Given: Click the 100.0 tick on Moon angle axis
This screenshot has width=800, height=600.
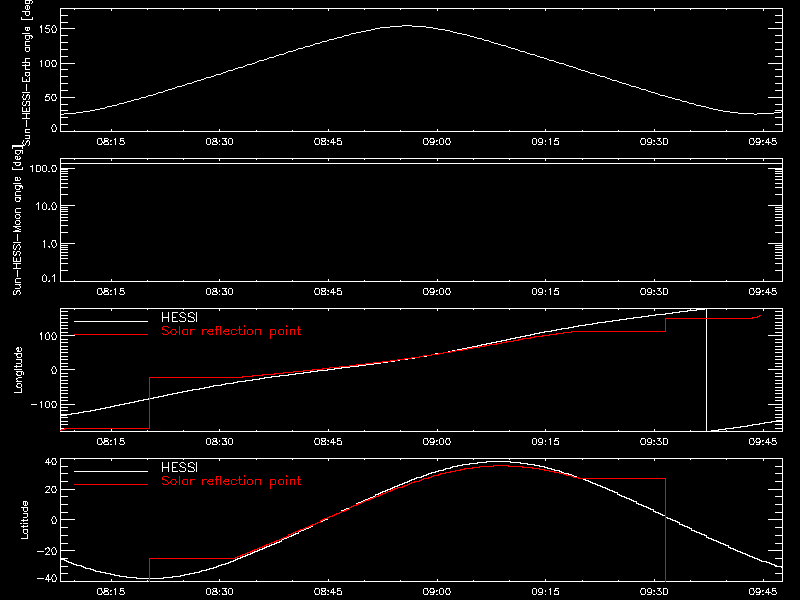Looking at the screenshot, I should coord(43,168).
